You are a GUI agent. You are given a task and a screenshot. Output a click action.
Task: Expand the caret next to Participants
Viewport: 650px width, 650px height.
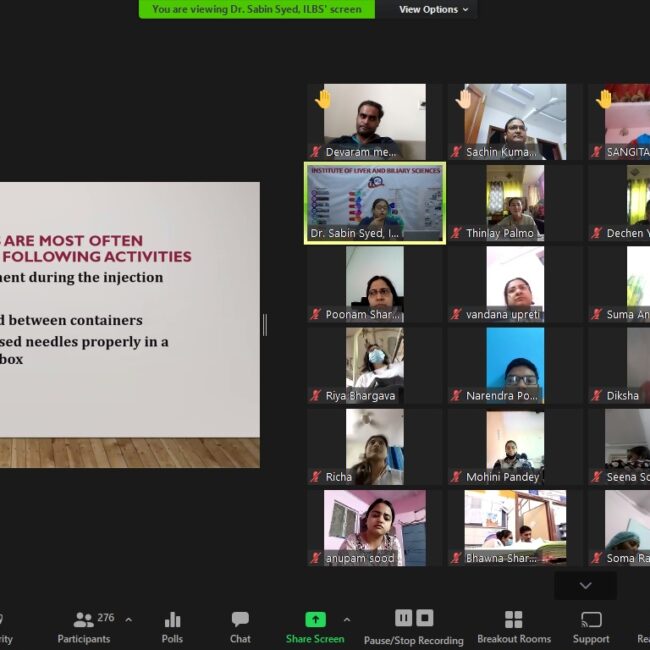(x=128, y=620)
